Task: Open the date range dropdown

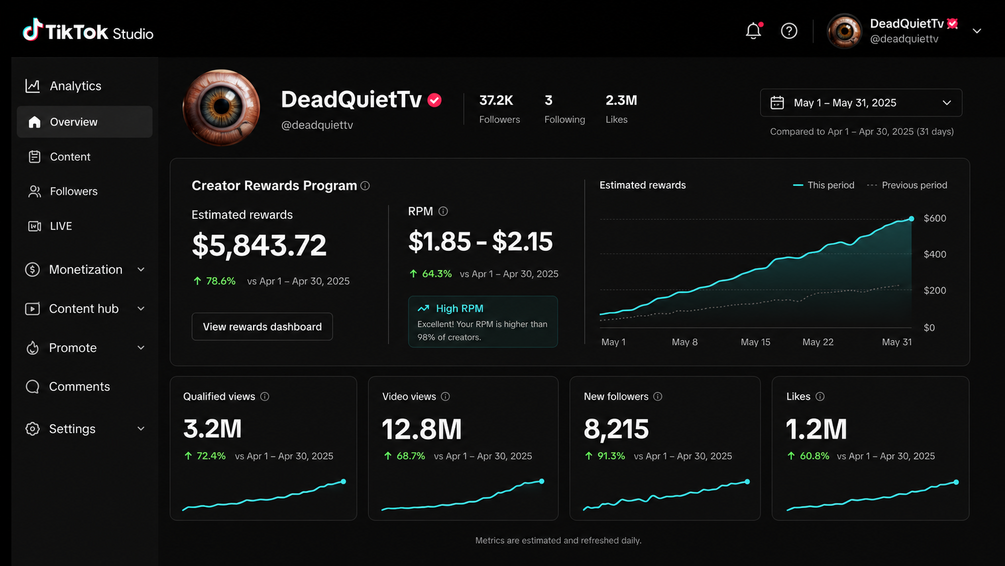Action: pos(861,103)
